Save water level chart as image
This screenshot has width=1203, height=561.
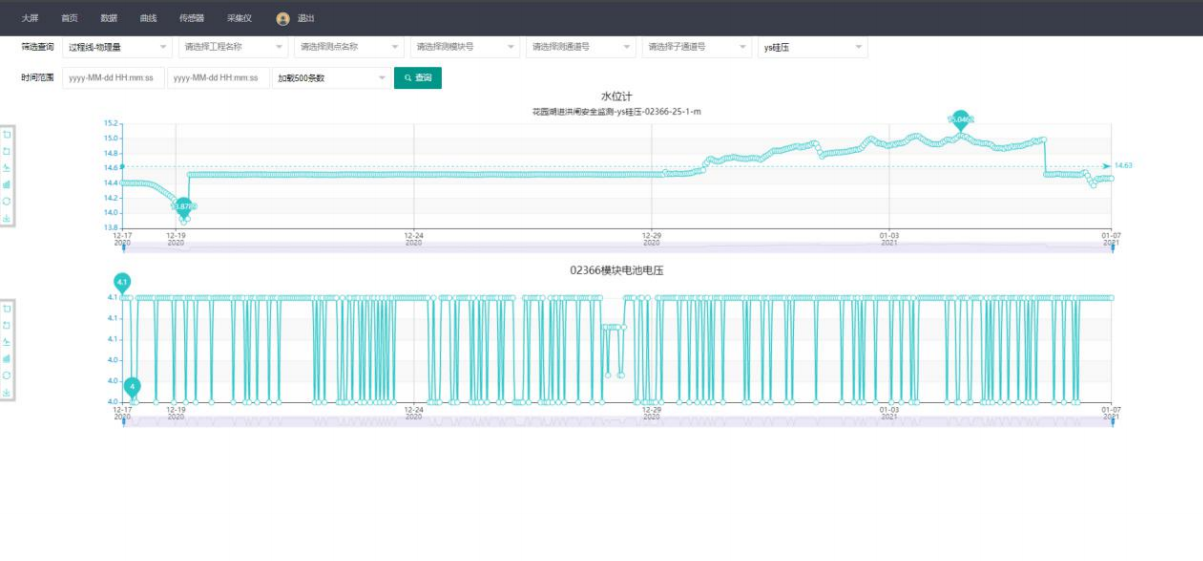tap(7, 218)
